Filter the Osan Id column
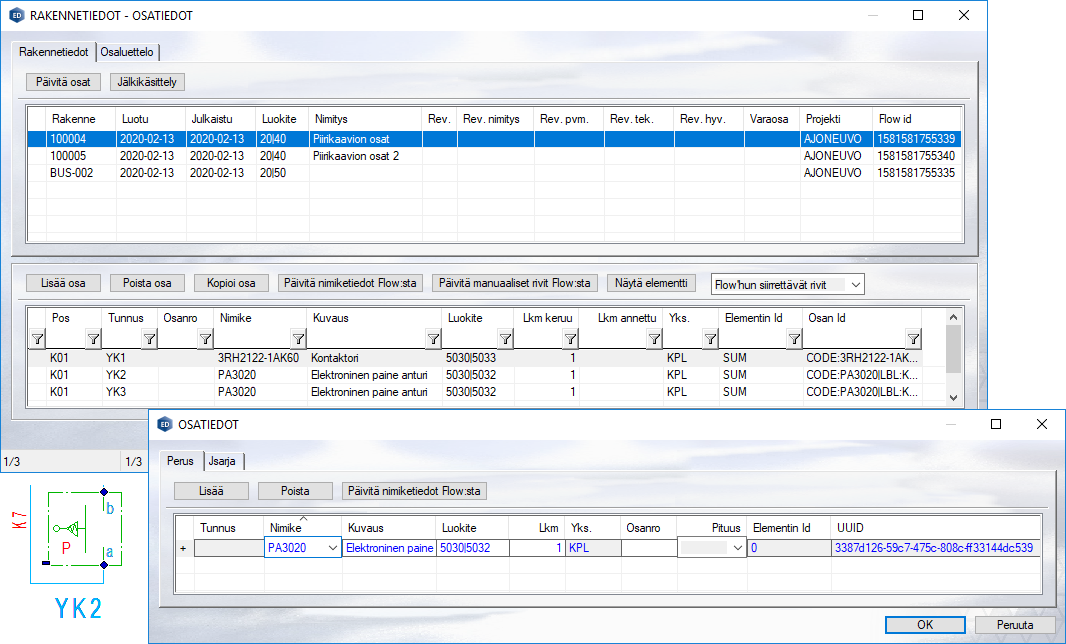This screenshot has height=644, width=1066. click(x=912, y=339)
